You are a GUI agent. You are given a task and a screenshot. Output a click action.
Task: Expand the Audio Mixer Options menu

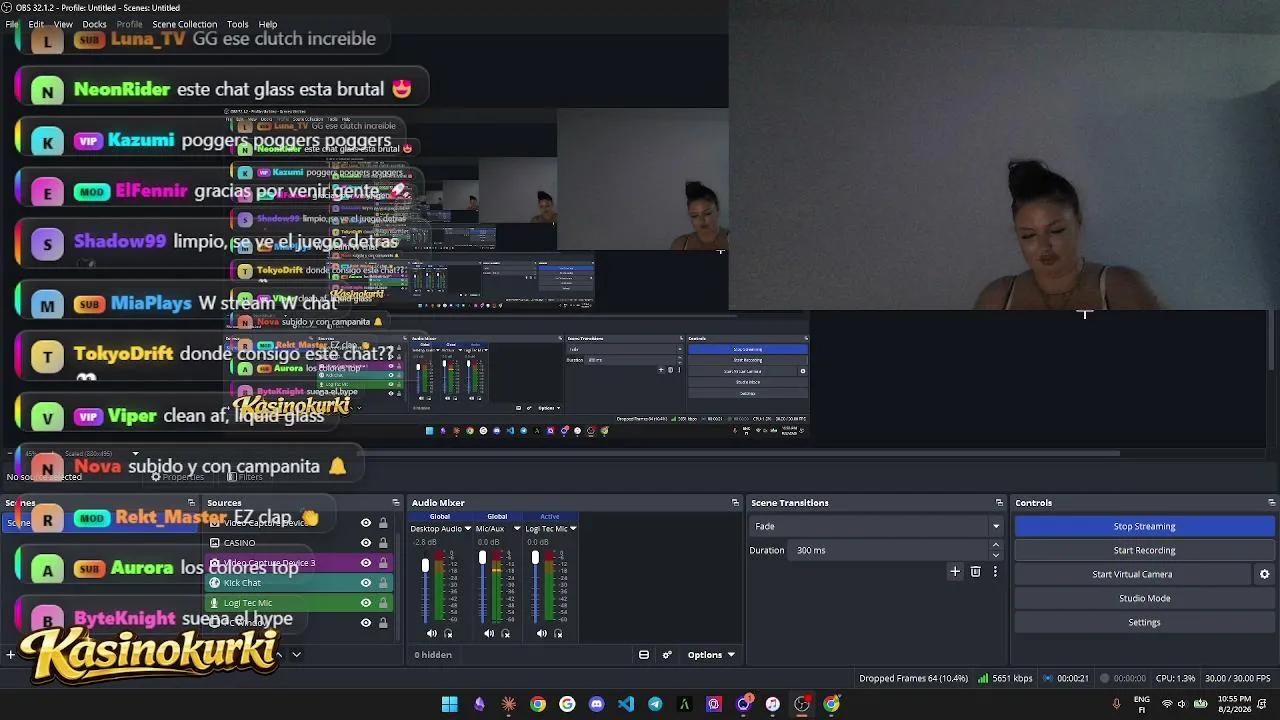click(x=711, y=655)
